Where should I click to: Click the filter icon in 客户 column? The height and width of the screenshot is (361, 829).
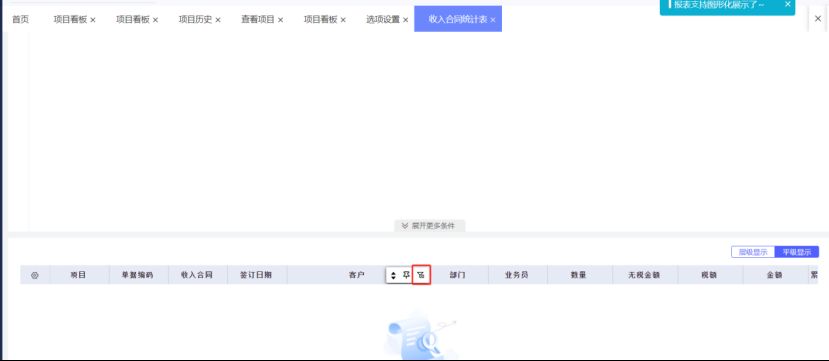[x=421, y=275]
